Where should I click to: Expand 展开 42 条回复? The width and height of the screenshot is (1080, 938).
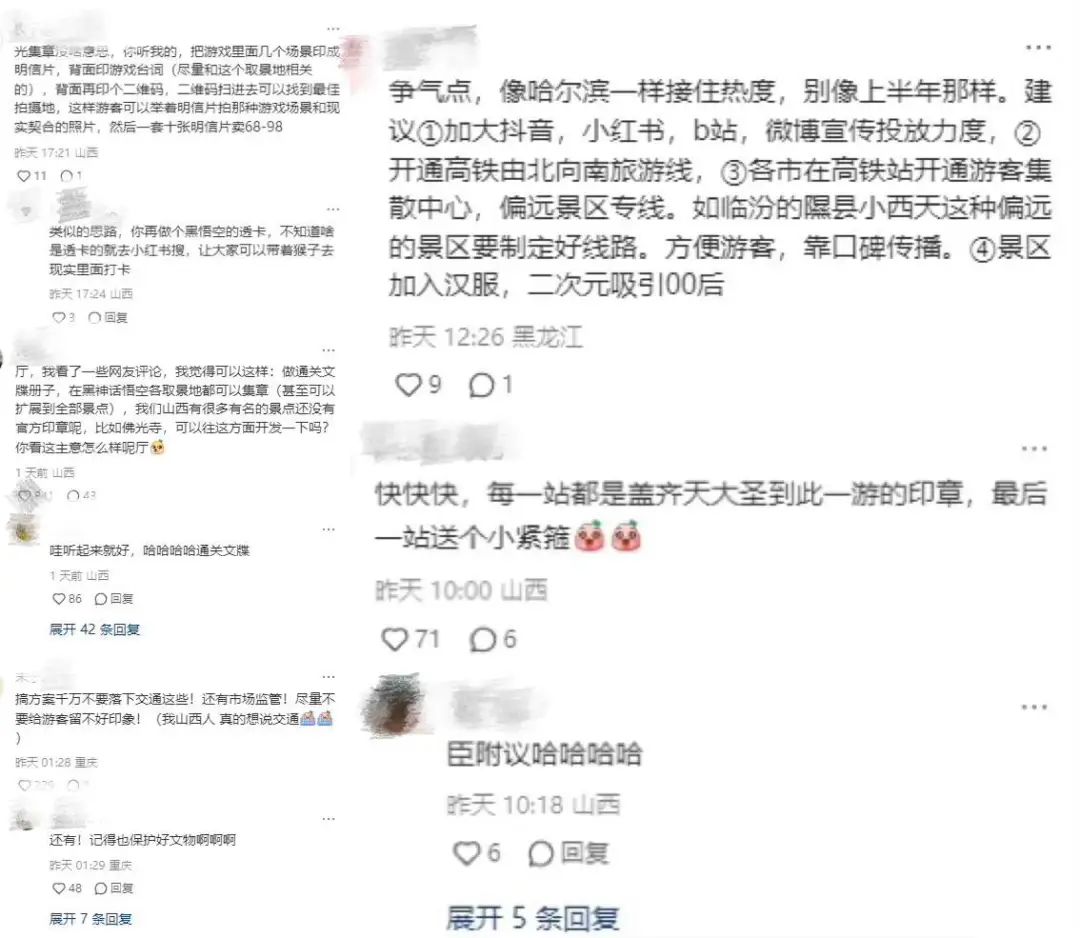pyautogui.click(x=94, y=629)
